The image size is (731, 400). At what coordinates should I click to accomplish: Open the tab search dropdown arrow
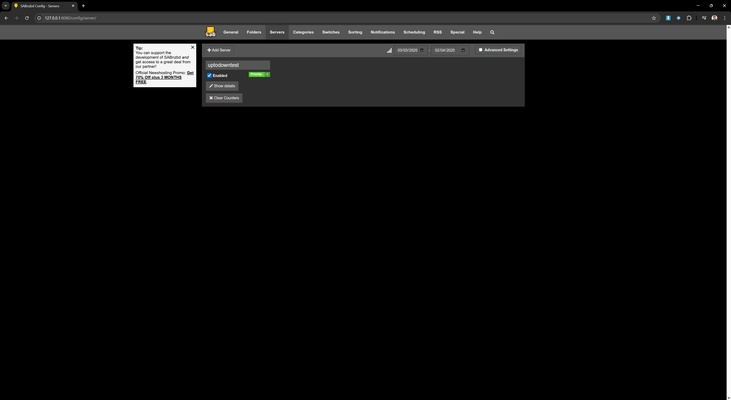click(x=6, y=6)
